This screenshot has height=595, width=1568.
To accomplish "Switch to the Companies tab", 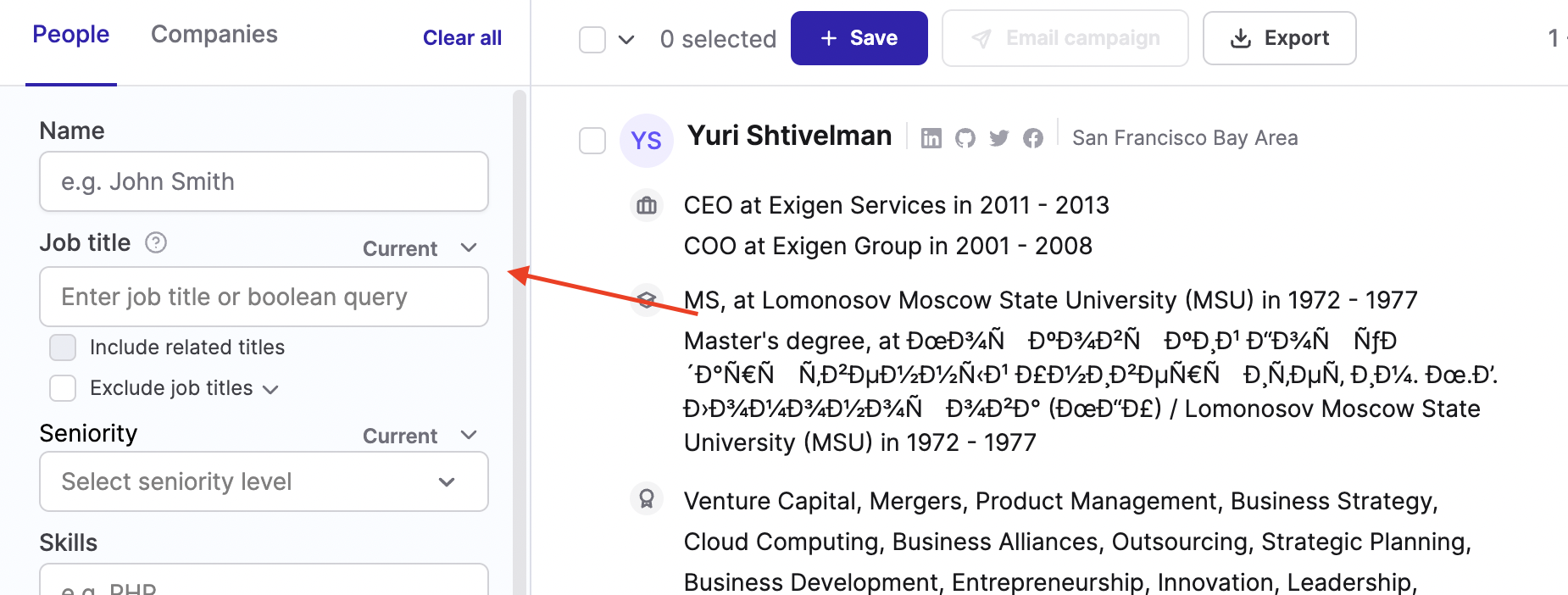I will pyautogui.click(x=214, y=35).
